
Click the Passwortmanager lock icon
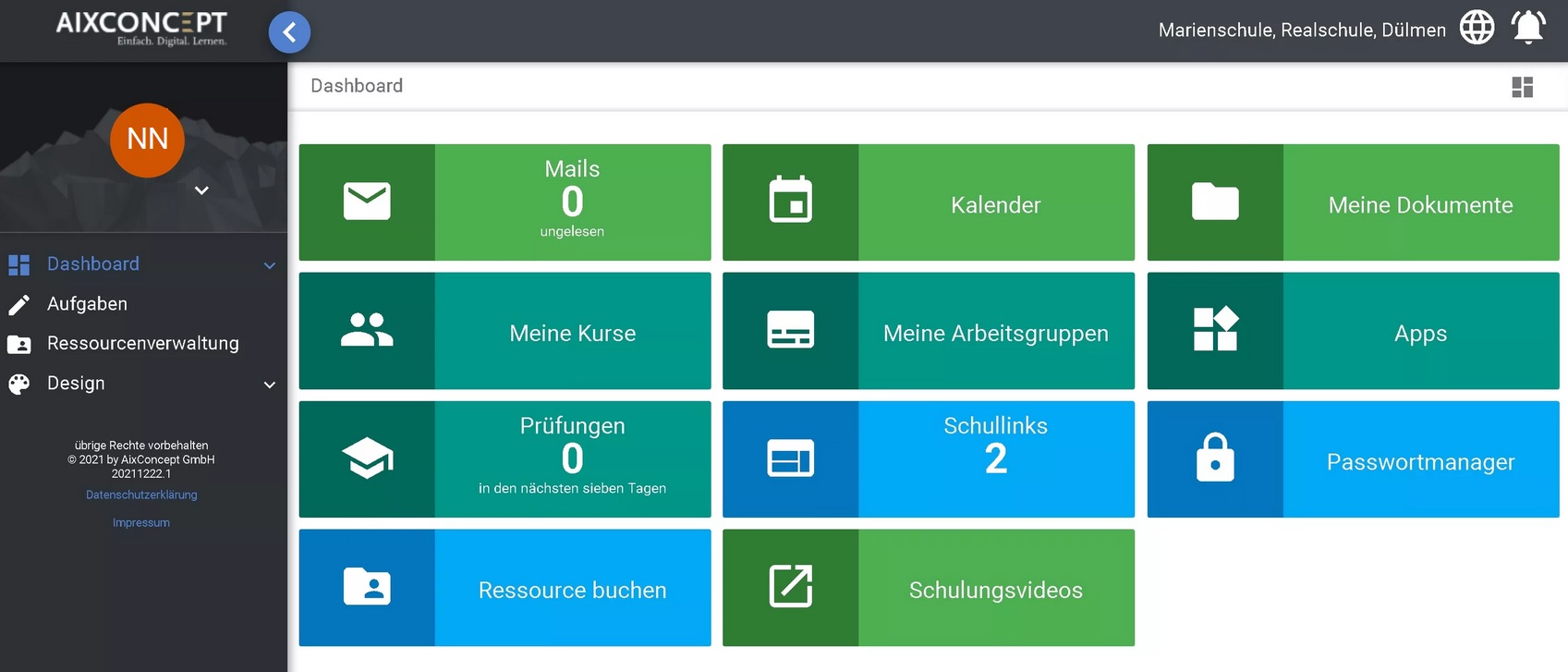(x=1214, y=458)
